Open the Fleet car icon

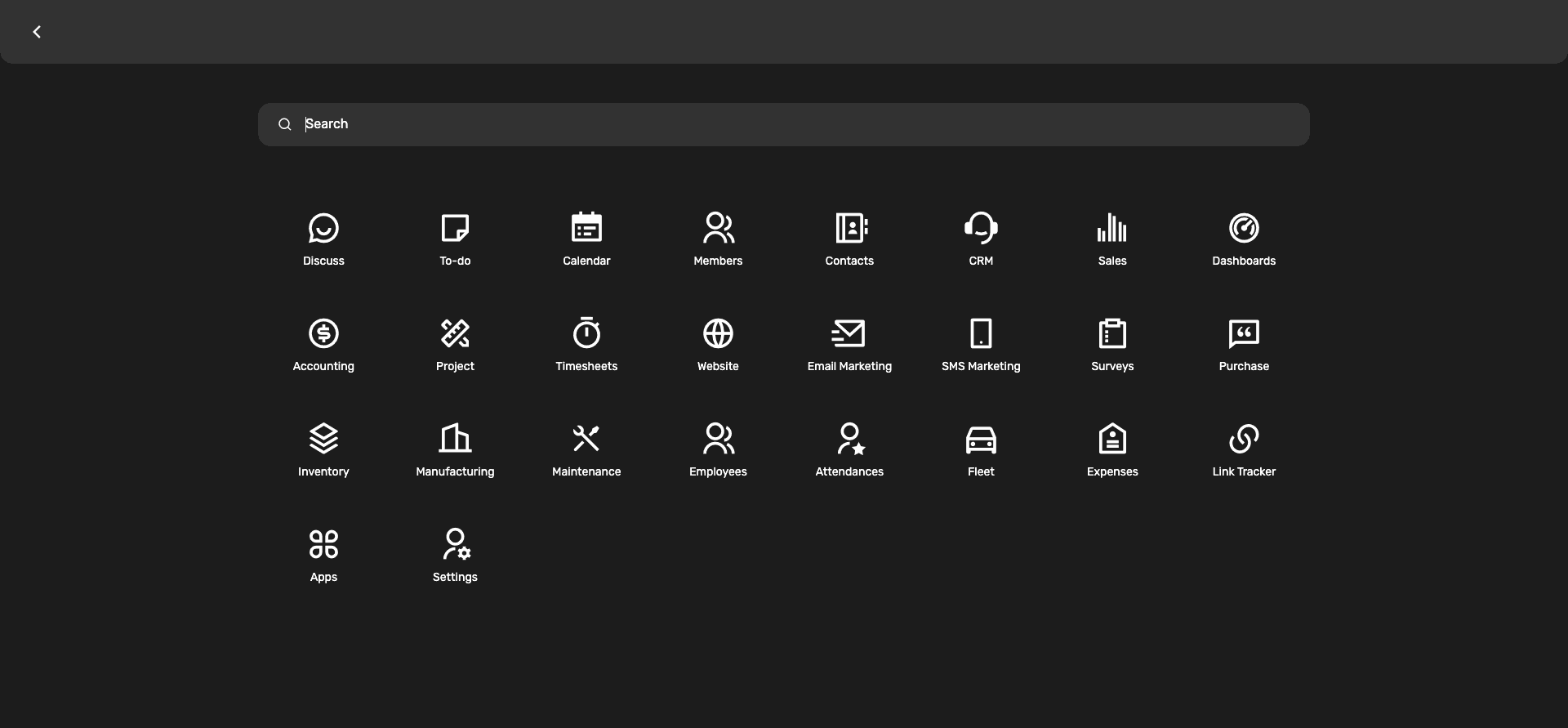click(x=981, y=440)
